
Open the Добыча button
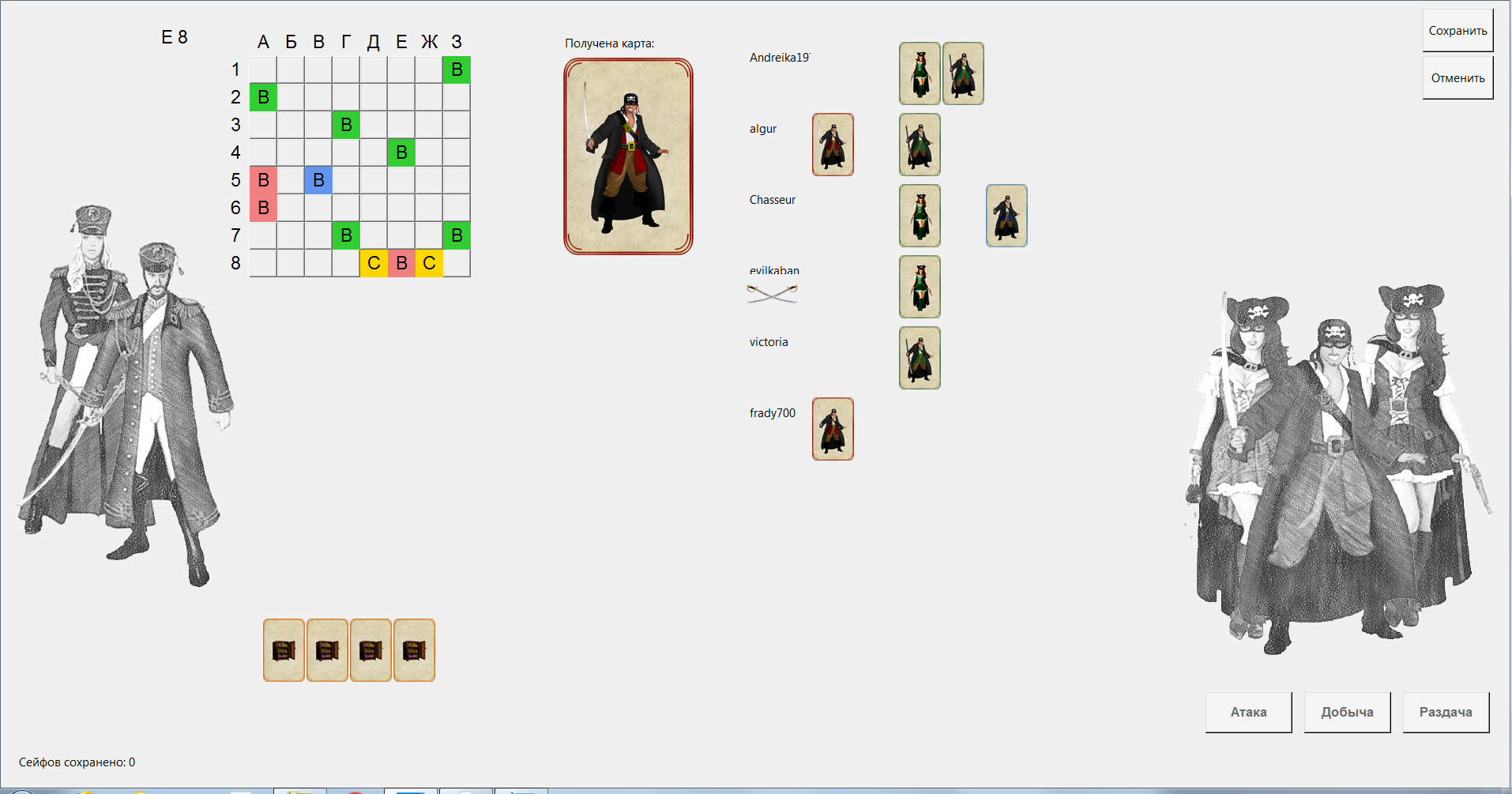[1347, 712]
